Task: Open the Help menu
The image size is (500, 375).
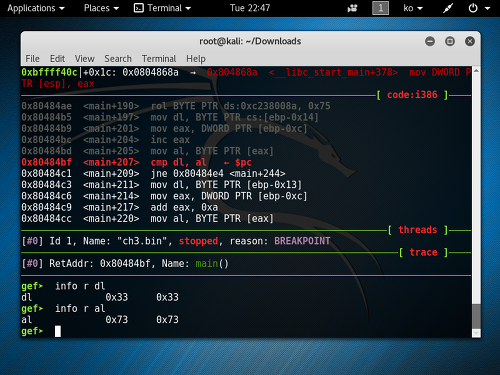Action: pyautogui.click(x=196, y=59)
